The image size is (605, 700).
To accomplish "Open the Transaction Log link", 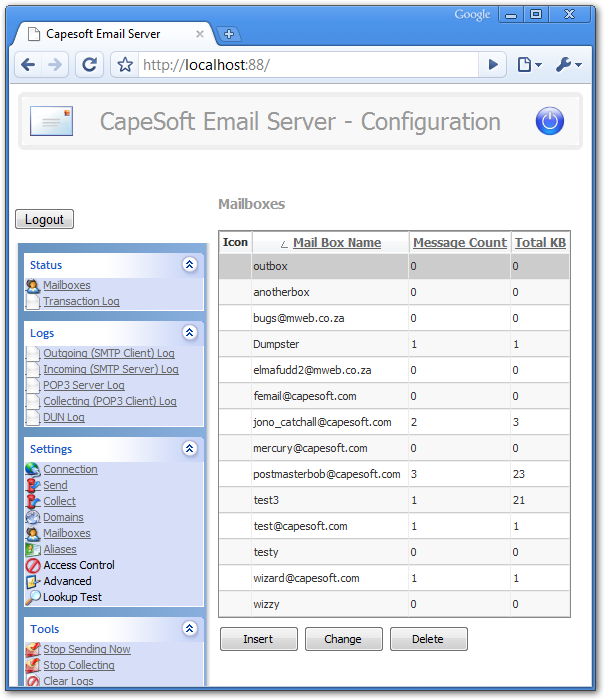I will pyautogui.click(x=81, y=301).
